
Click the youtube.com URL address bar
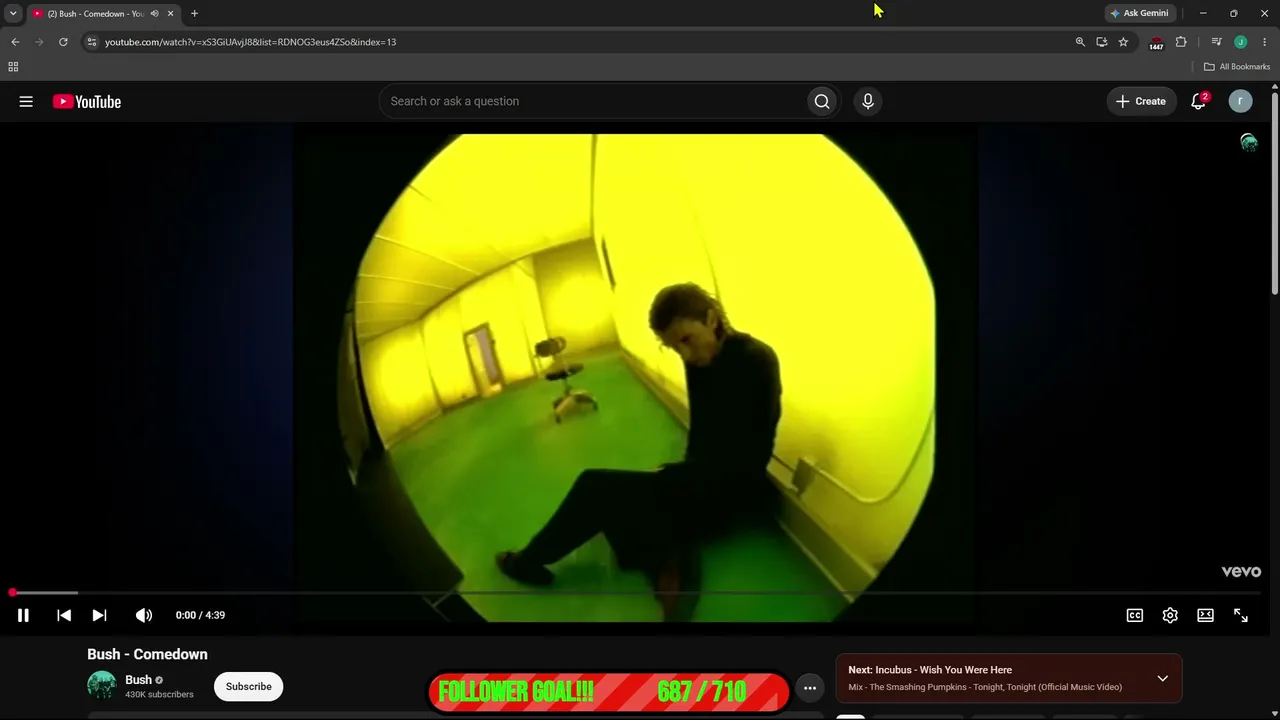(580, 42)
